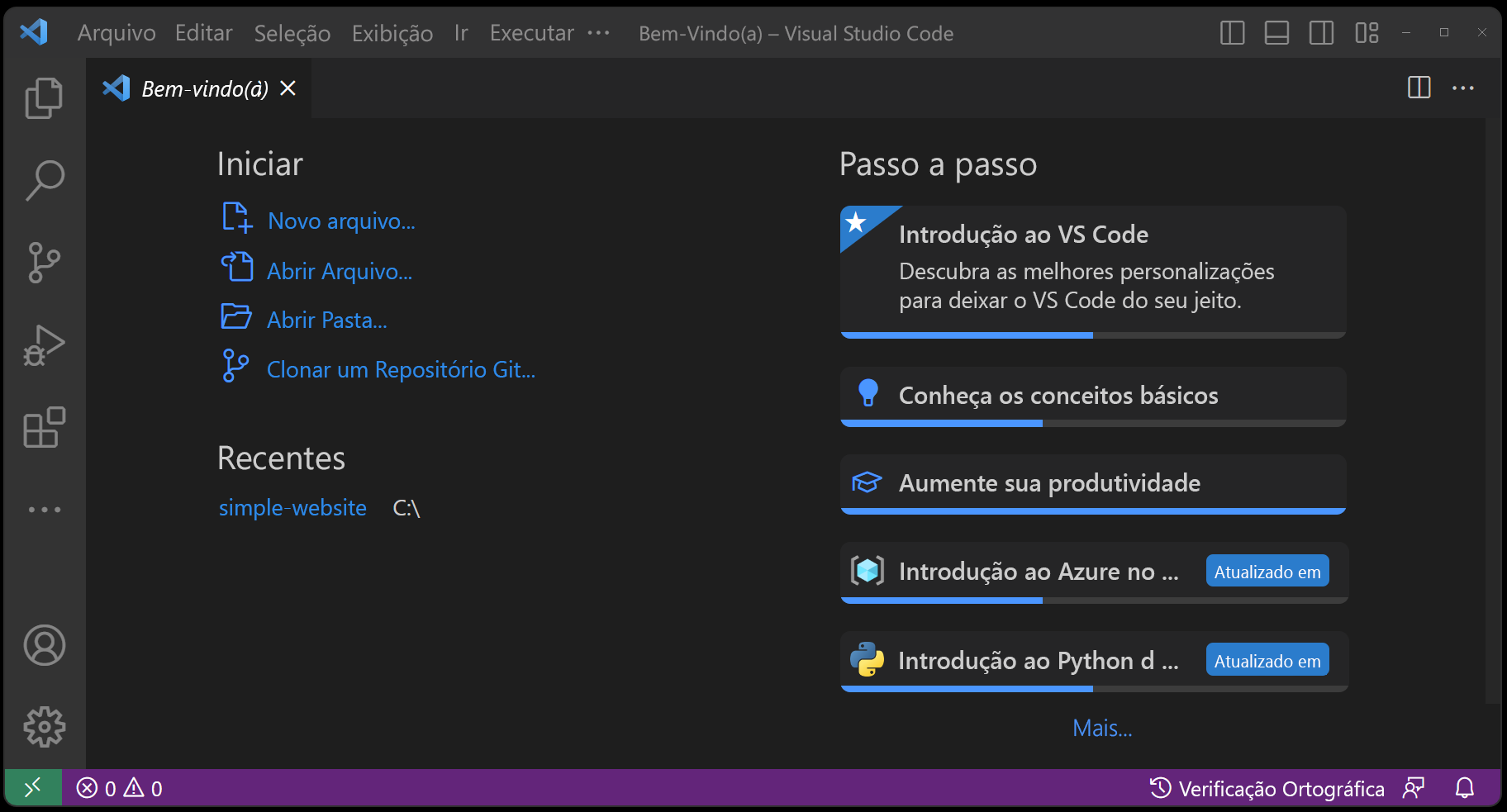The height and width of the screenshot is (812, 1507).
Task: Click the Verificação Ortográfica status item
Action: click(x=1267, y=788)
